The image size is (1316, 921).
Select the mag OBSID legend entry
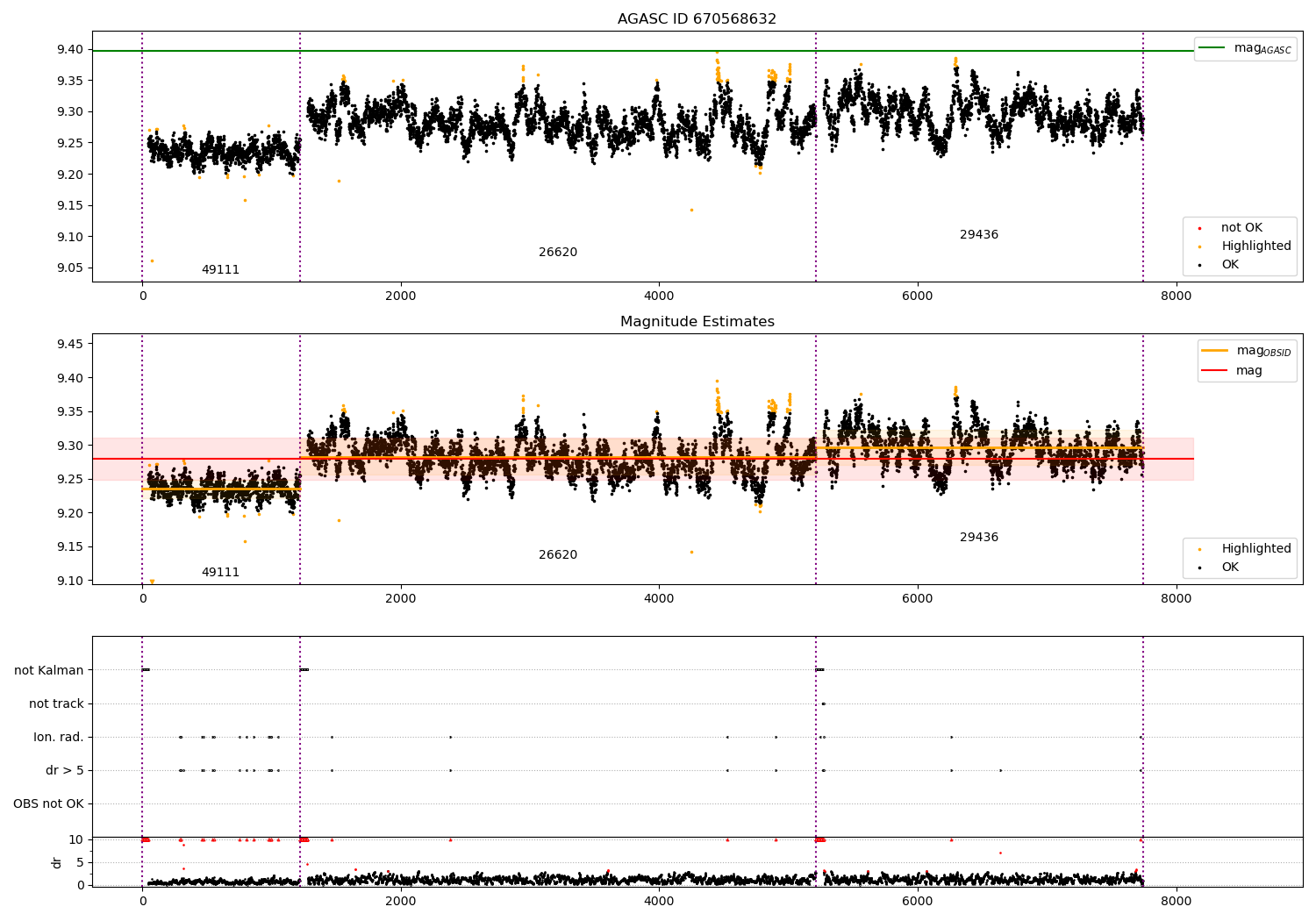(x=1247, y=351)
